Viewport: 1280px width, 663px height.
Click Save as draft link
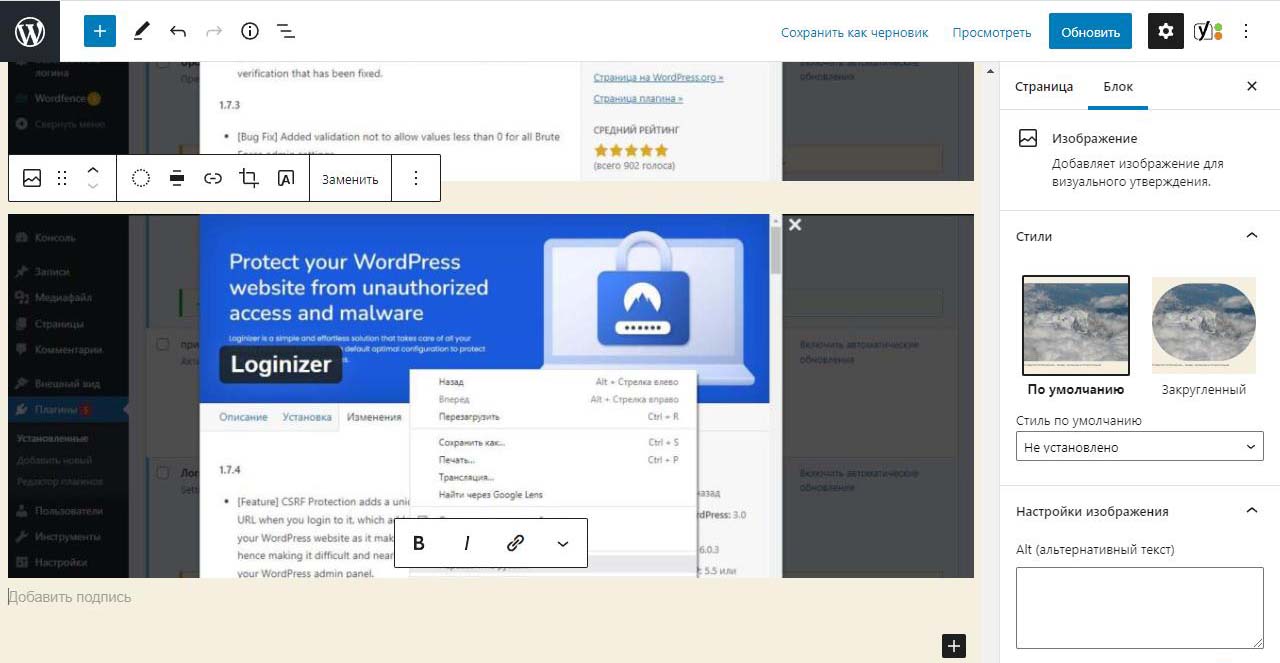click(854, 32)
